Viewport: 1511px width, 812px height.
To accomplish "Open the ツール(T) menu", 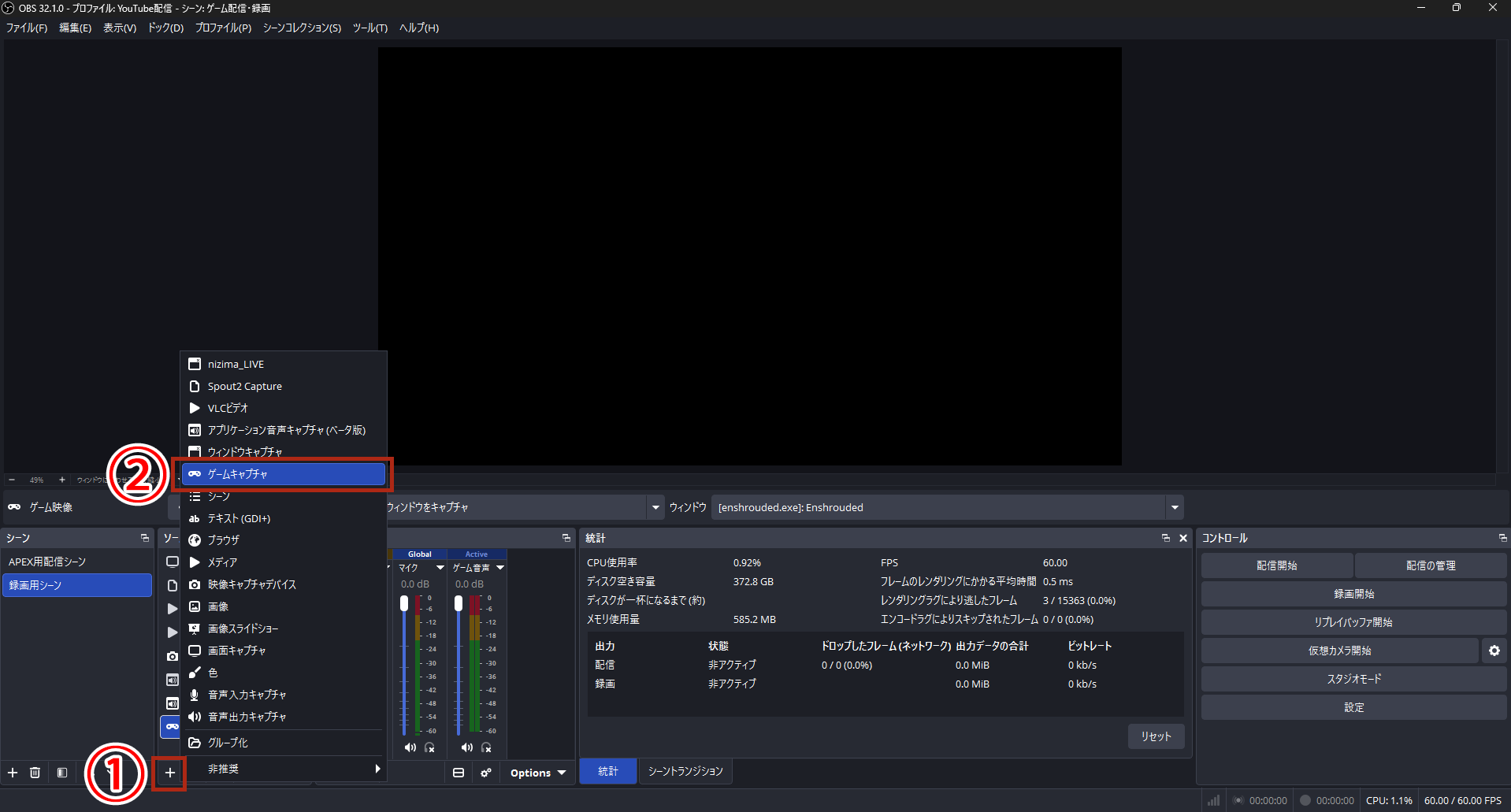I will pyautogui.click(x=370, y=28).
